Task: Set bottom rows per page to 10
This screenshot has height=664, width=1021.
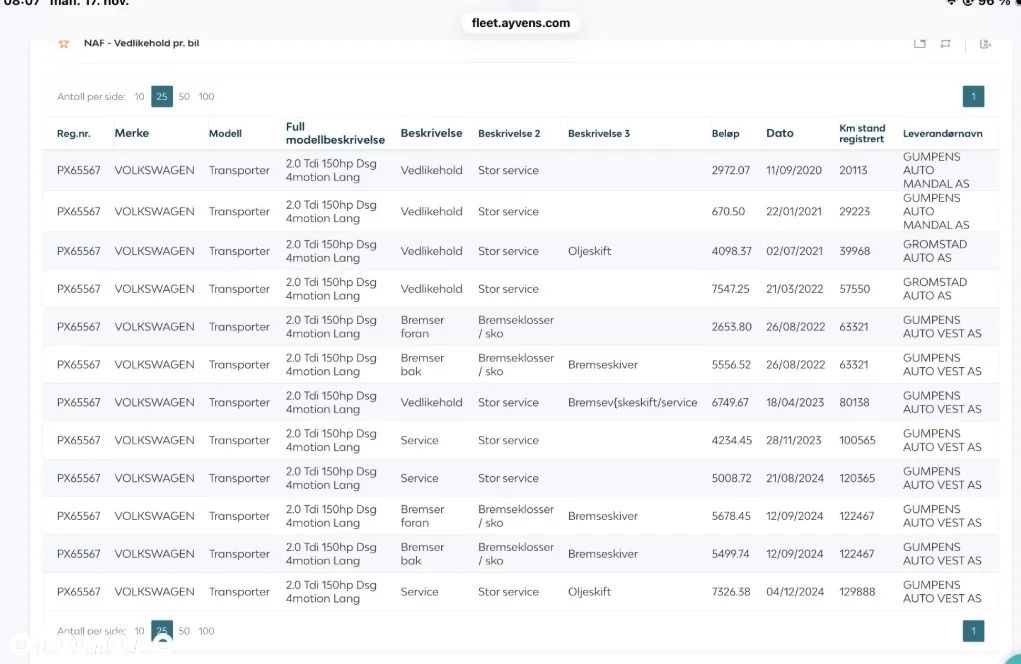Action: click(x=139, y=631)
